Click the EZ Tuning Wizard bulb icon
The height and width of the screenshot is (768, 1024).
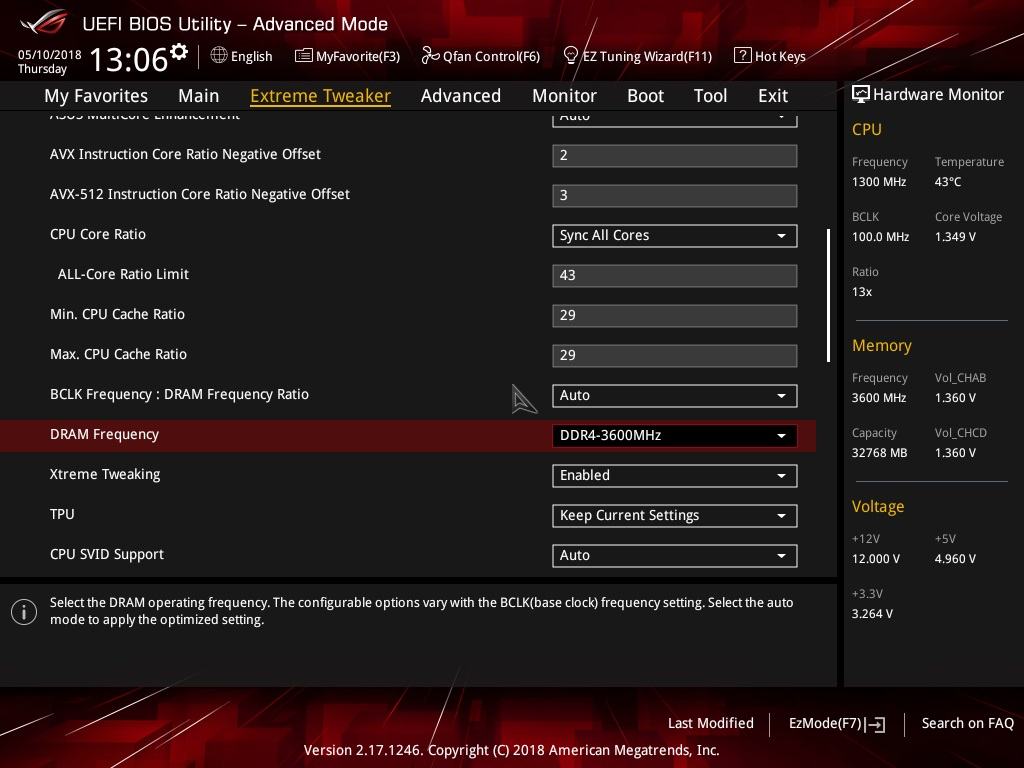point(571,56)
